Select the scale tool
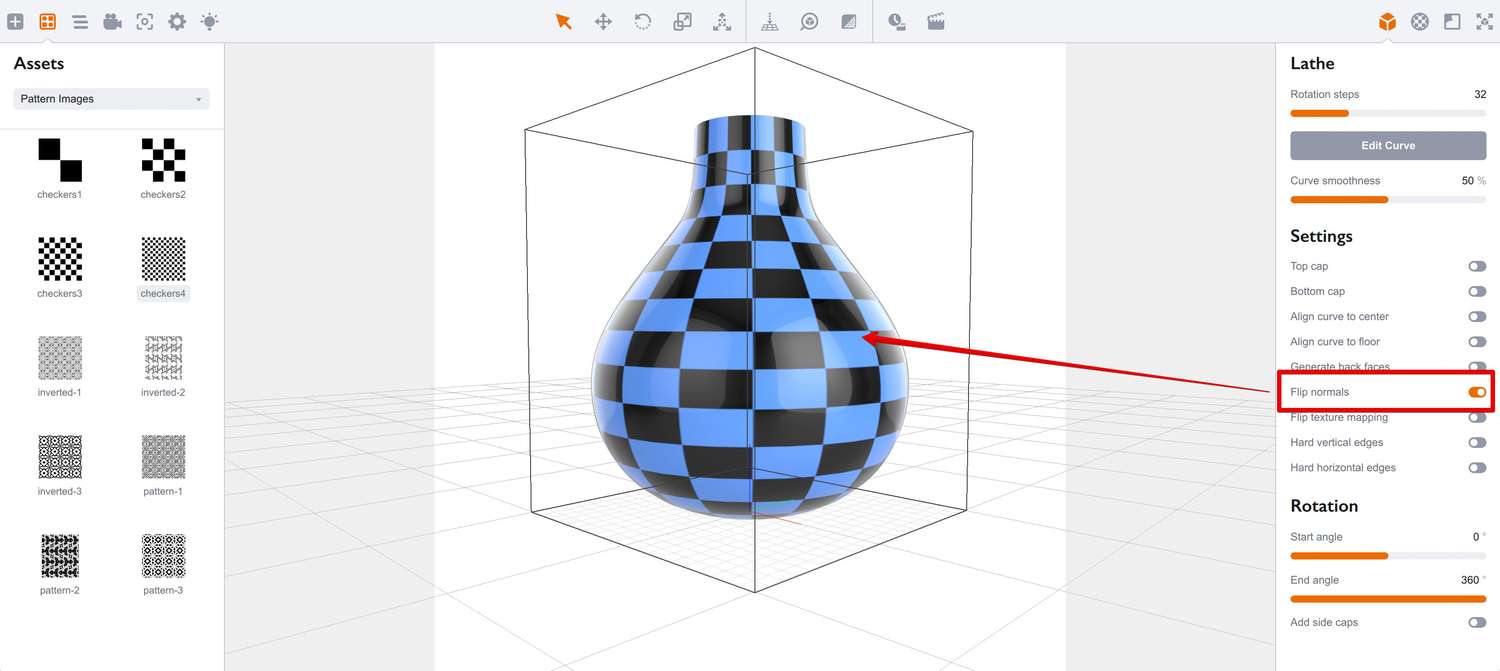The height and width of the screenshot is (671, 1500). 682,21
